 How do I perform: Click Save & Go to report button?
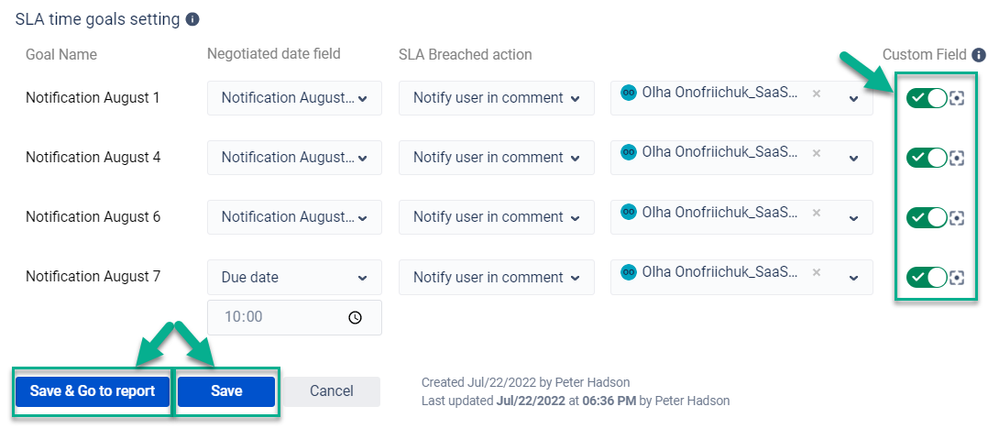pos(92,391)
